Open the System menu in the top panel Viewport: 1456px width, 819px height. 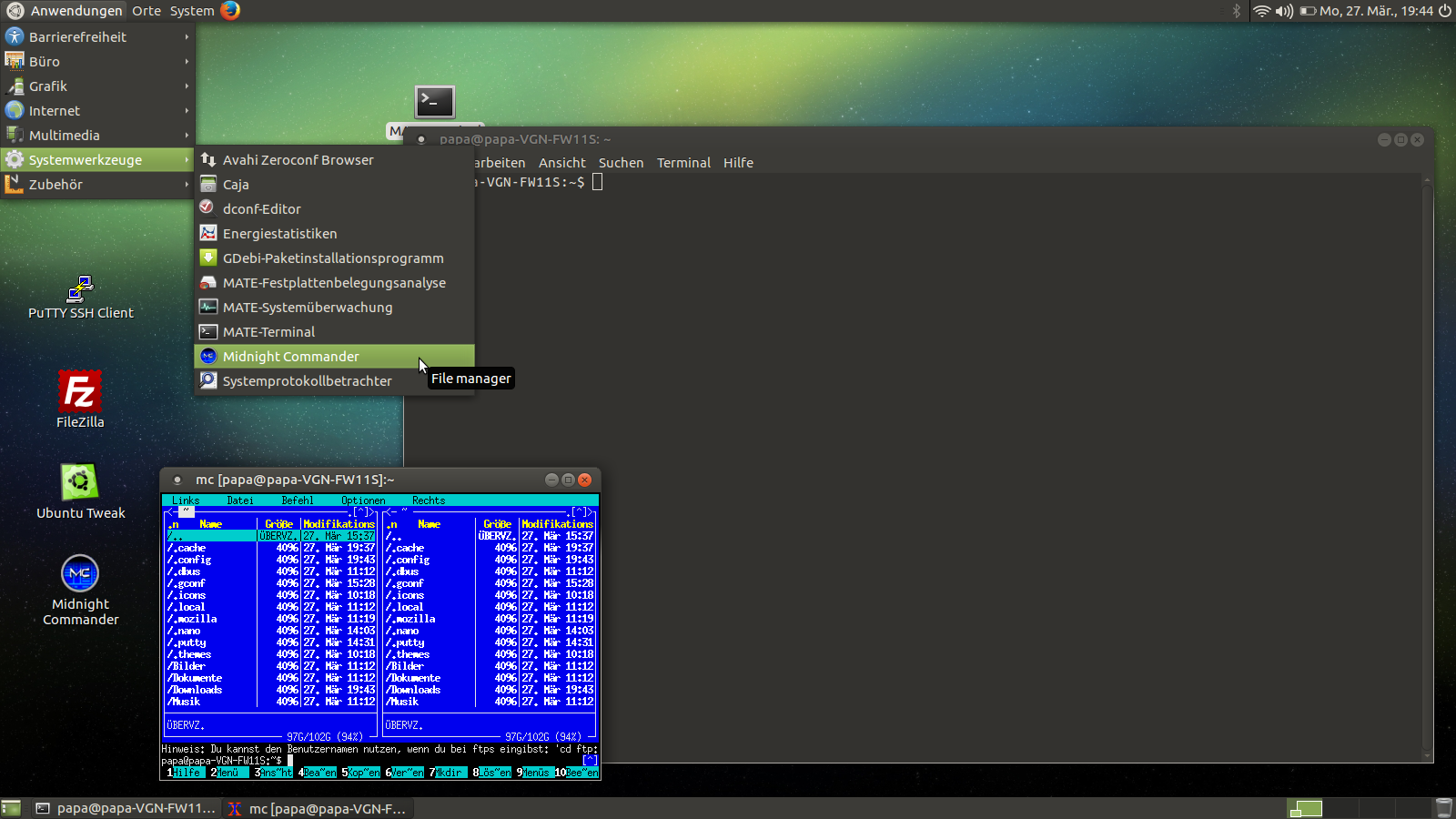(192, 11)
